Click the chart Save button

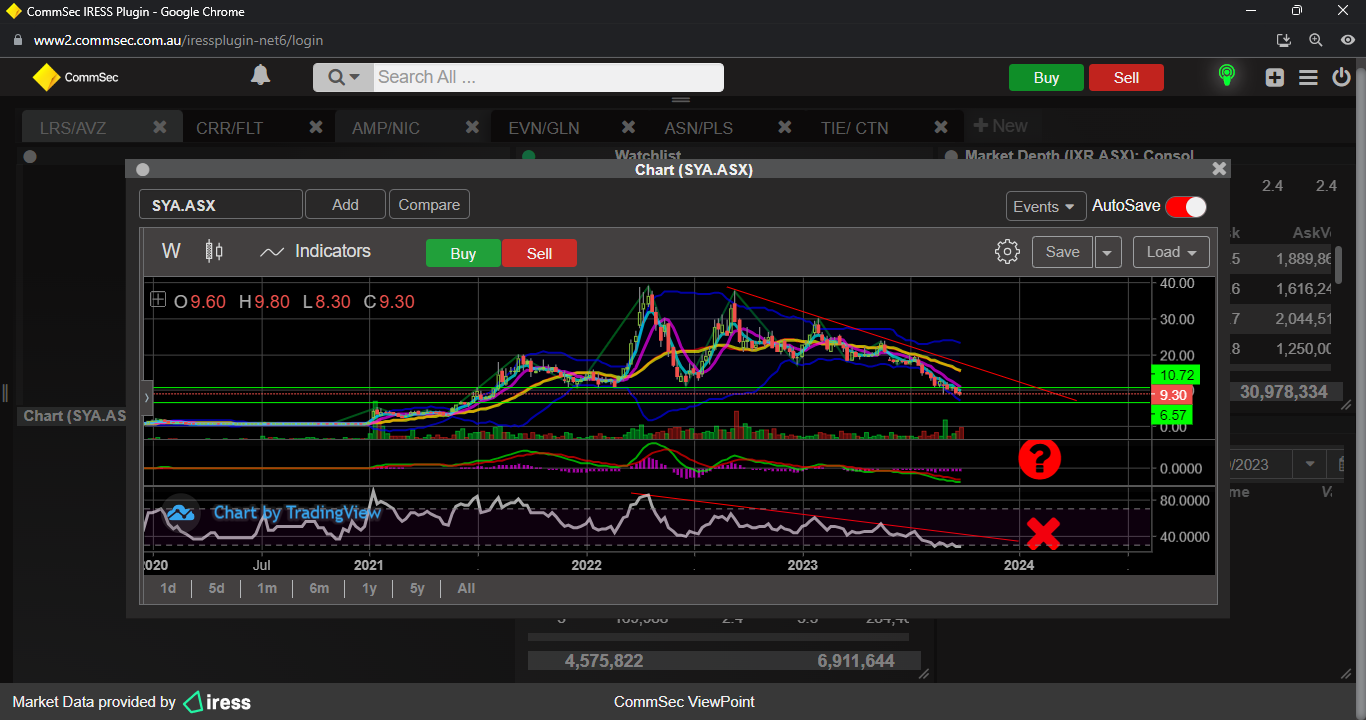[1062, 252]
